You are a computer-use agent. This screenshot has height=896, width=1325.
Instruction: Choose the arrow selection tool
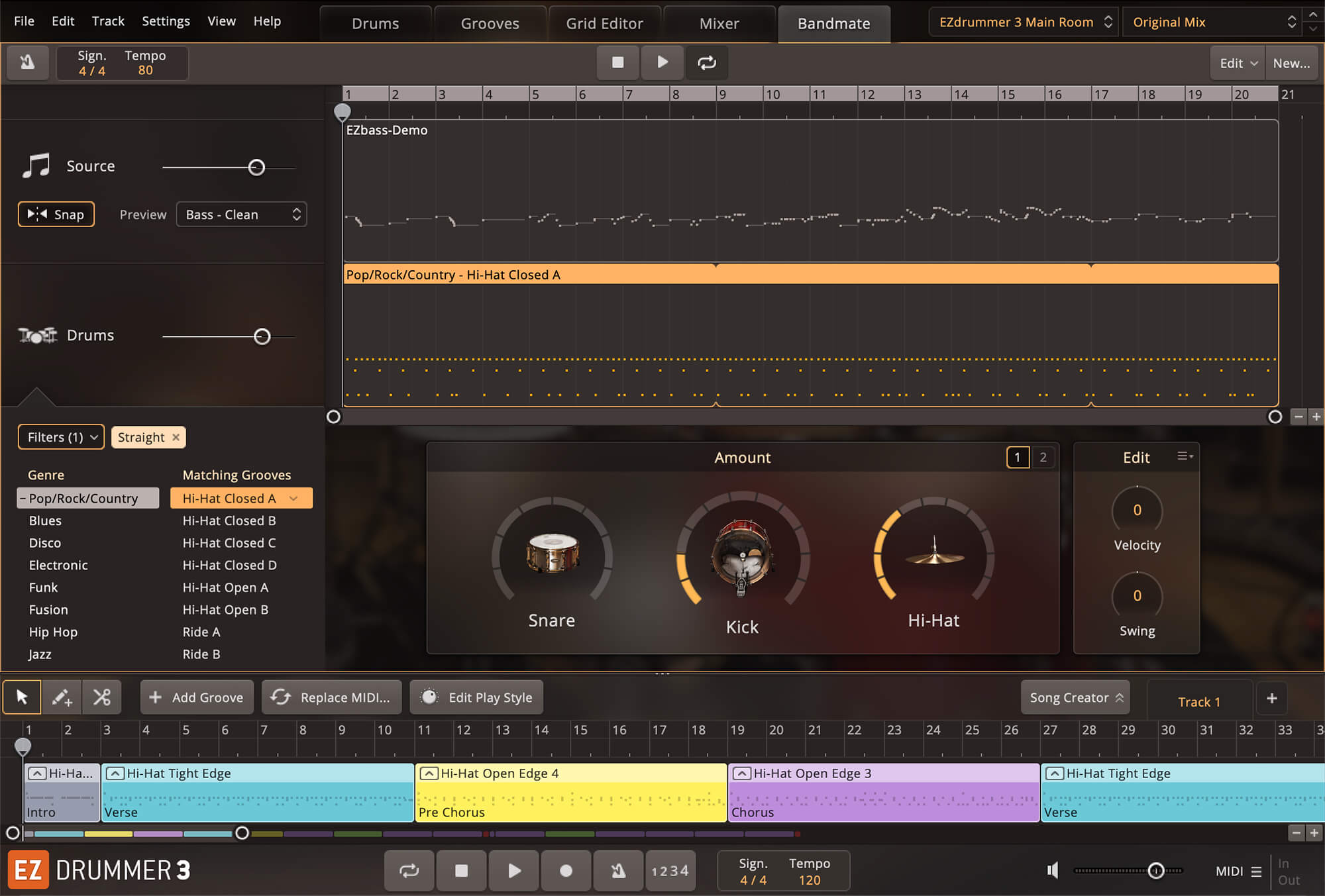[22, 697]
